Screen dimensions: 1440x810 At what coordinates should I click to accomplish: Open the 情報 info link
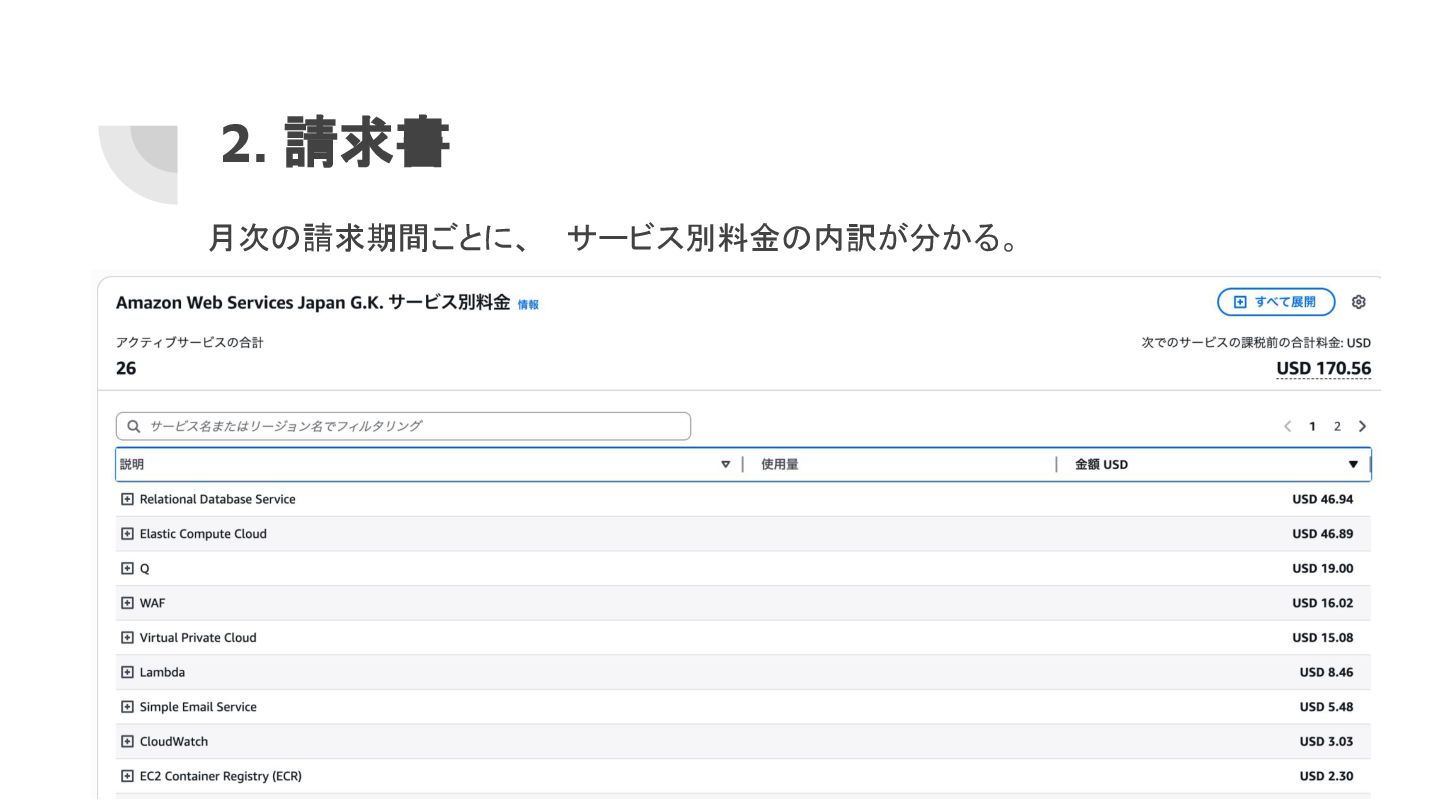click(x=528, y=305)
